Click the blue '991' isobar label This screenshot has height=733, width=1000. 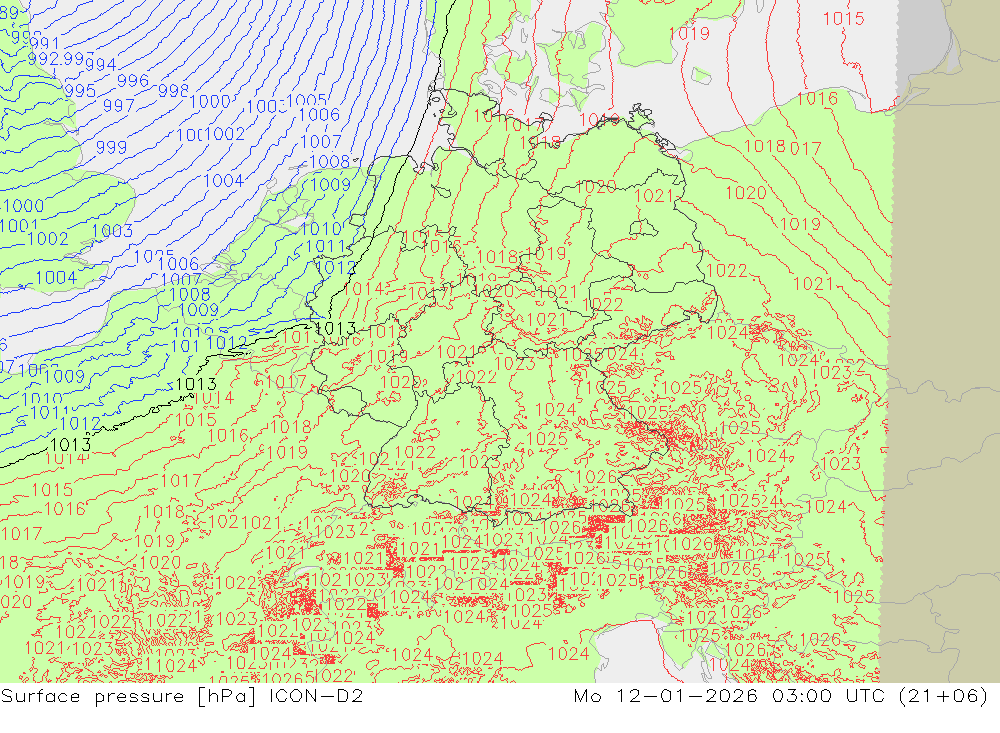(x=45, y=44)
